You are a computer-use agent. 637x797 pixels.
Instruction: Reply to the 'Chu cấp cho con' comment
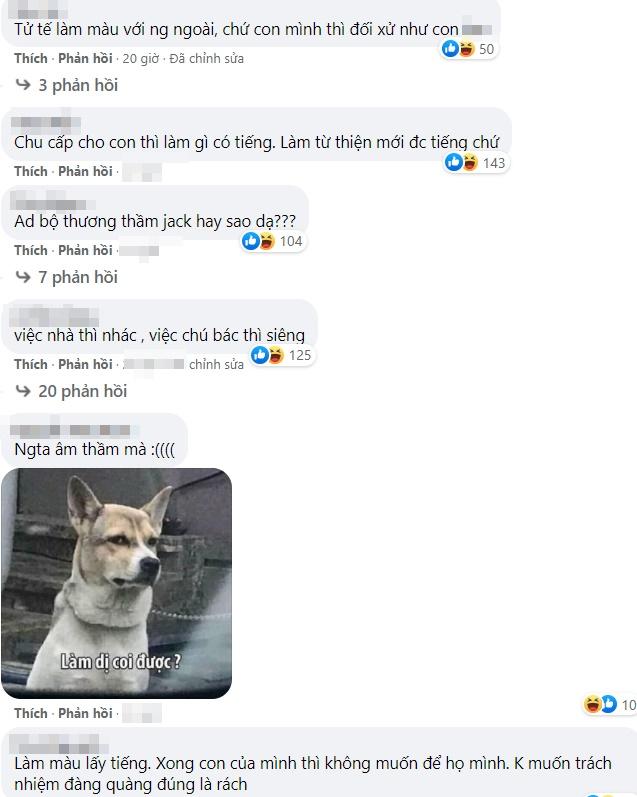pyautogui.click(x=85, y=171)
